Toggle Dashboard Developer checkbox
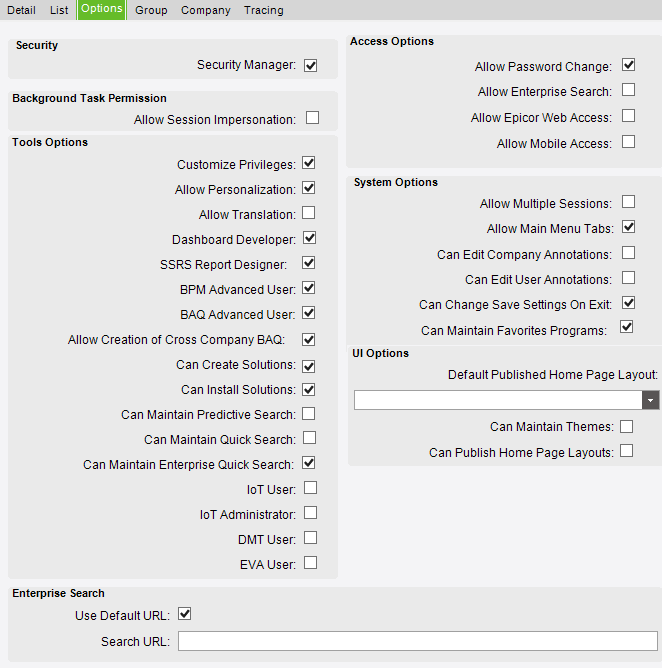 coord(309,238)
